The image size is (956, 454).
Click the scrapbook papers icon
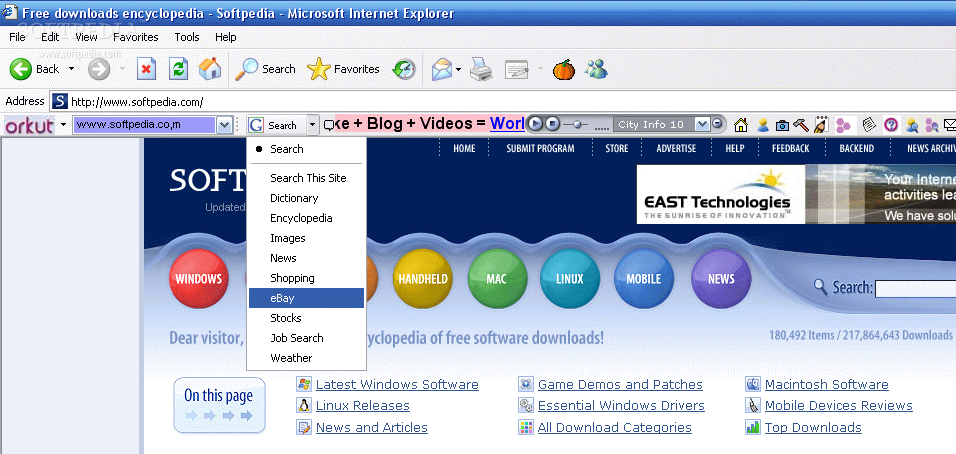870,124
